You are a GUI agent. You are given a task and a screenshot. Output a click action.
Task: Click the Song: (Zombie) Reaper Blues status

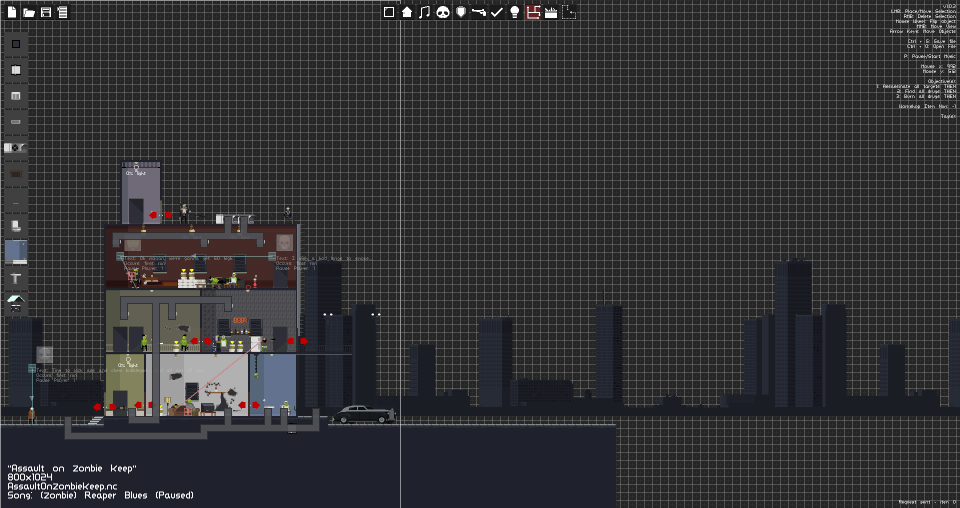click(100, 495)
